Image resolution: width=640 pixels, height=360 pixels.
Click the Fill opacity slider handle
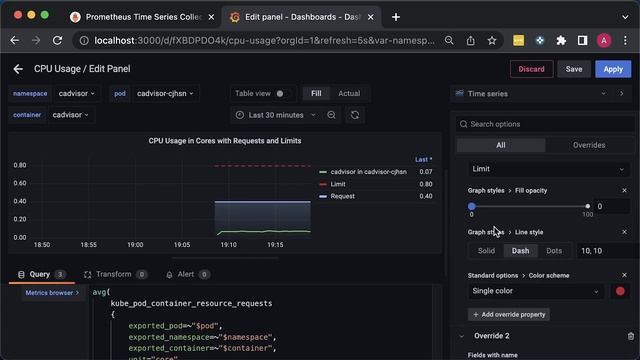[x=471, y=206]
